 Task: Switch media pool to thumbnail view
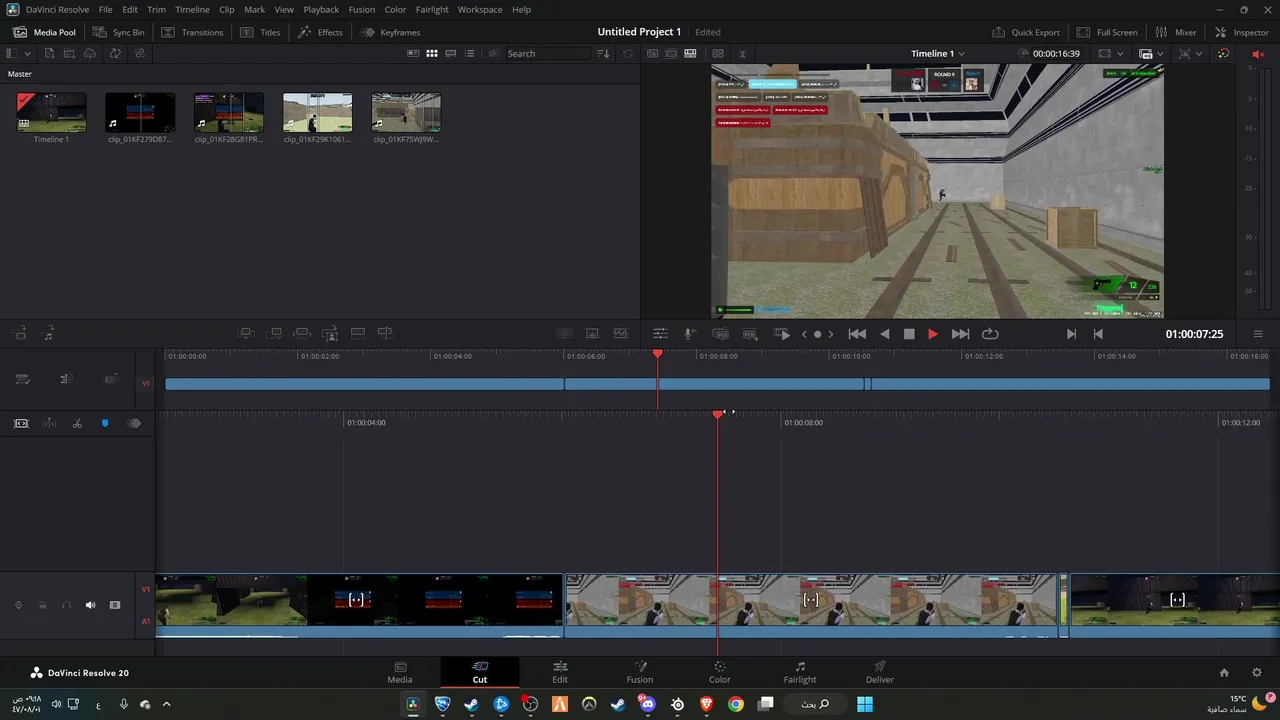tap(432, 54)
